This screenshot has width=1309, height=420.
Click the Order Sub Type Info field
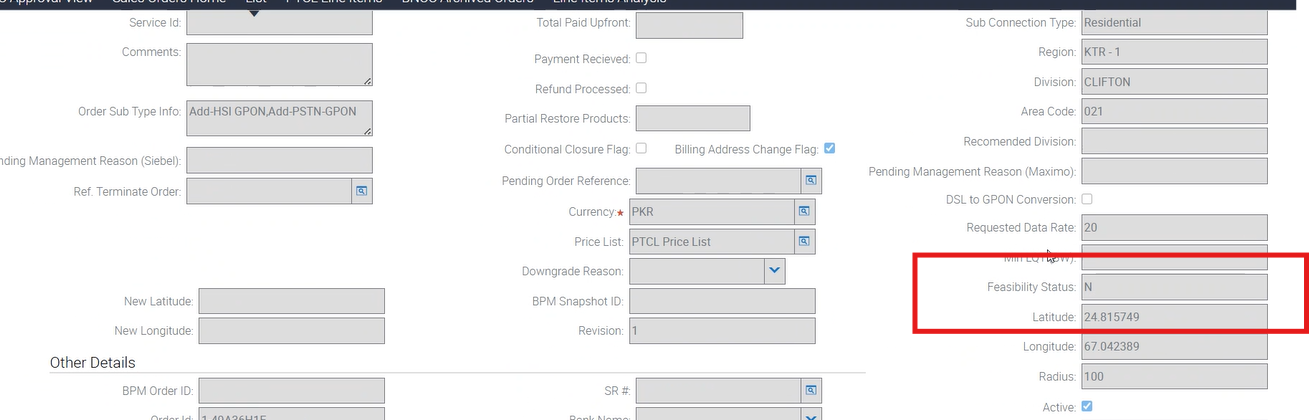click(279, 118)
